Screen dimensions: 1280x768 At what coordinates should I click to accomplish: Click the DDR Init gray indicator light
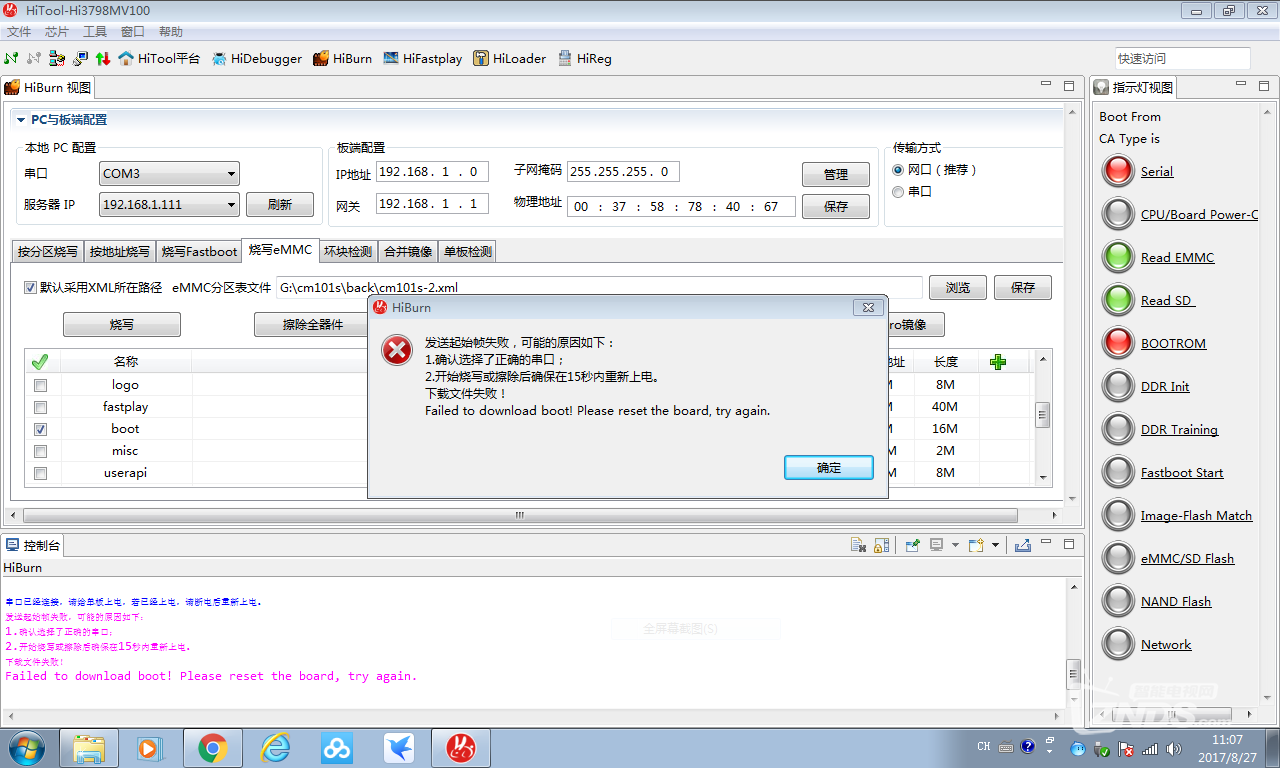1117,386
